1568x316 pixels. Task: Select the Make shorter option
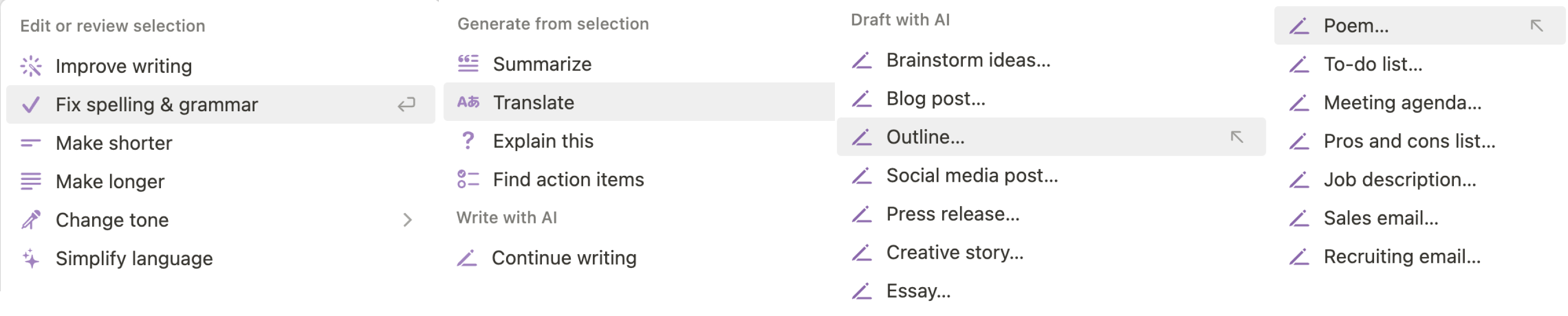113,142
